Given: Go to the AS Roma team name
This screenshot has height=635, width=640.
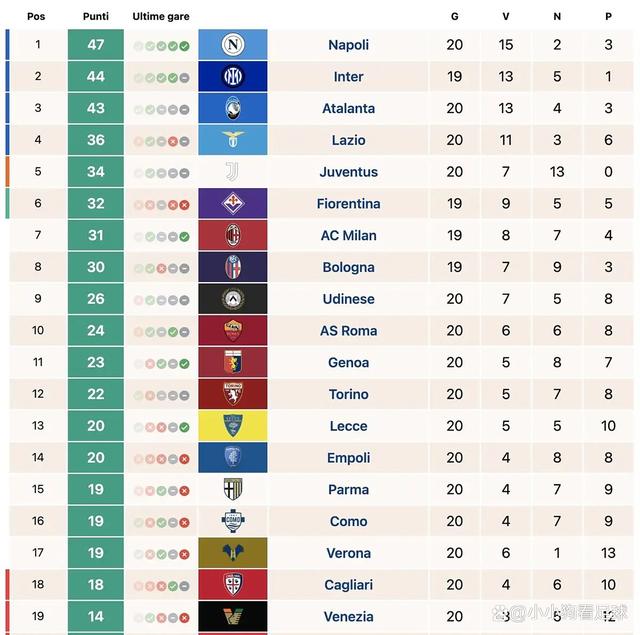Looking at the screenshot, I should pyautogui.click(x=349, y=331).
